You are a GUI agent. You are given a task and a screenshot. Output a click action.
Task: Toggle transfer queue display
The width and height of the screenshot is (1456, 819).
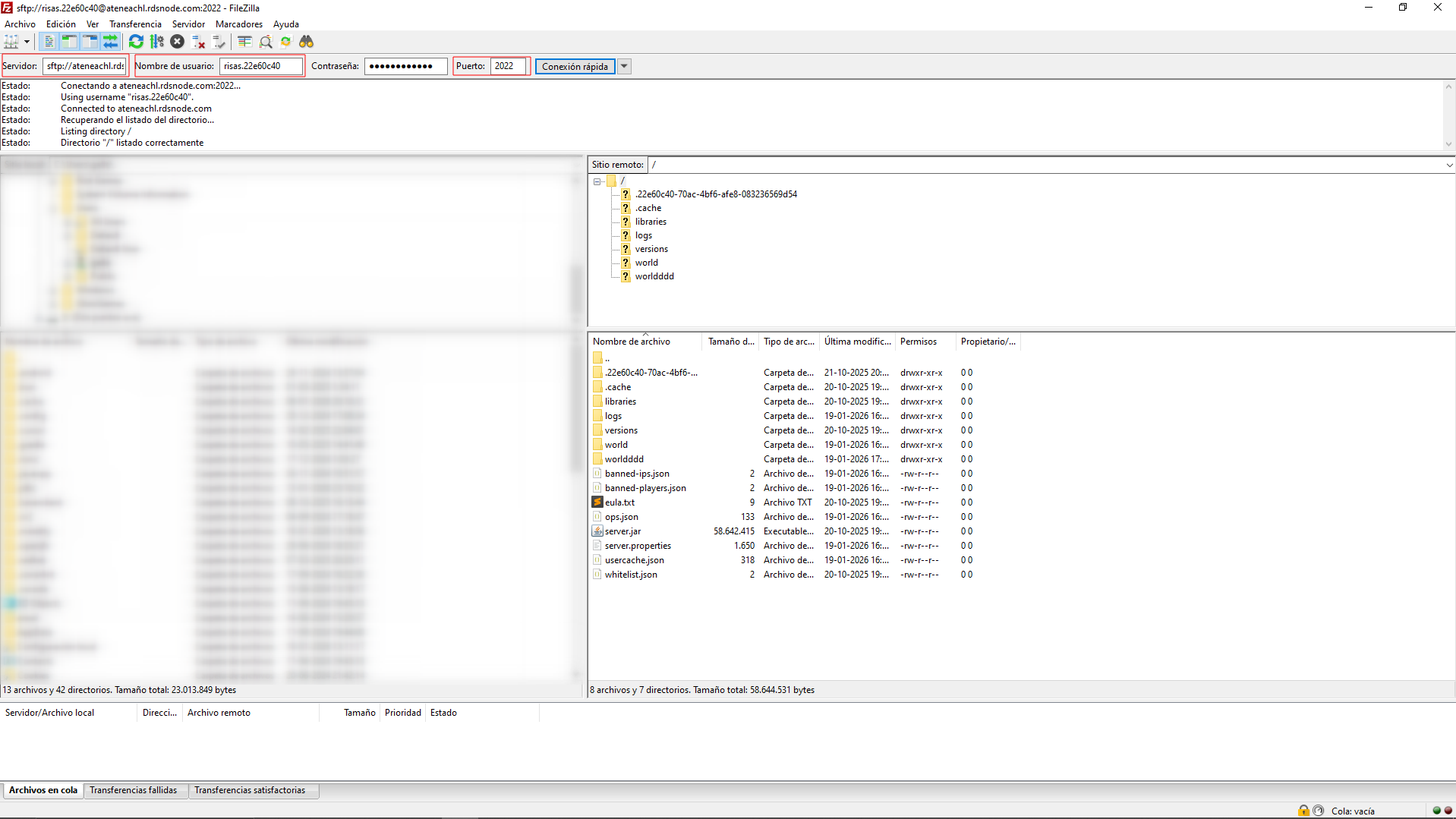point(110,42)
